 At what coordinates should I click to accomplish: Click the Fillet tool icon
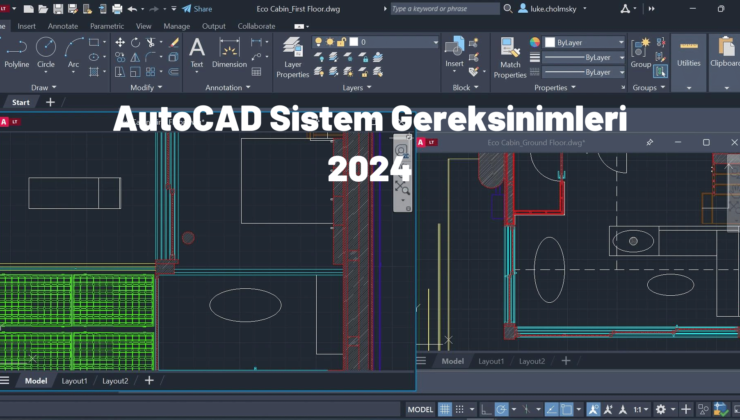pos(151,57)
